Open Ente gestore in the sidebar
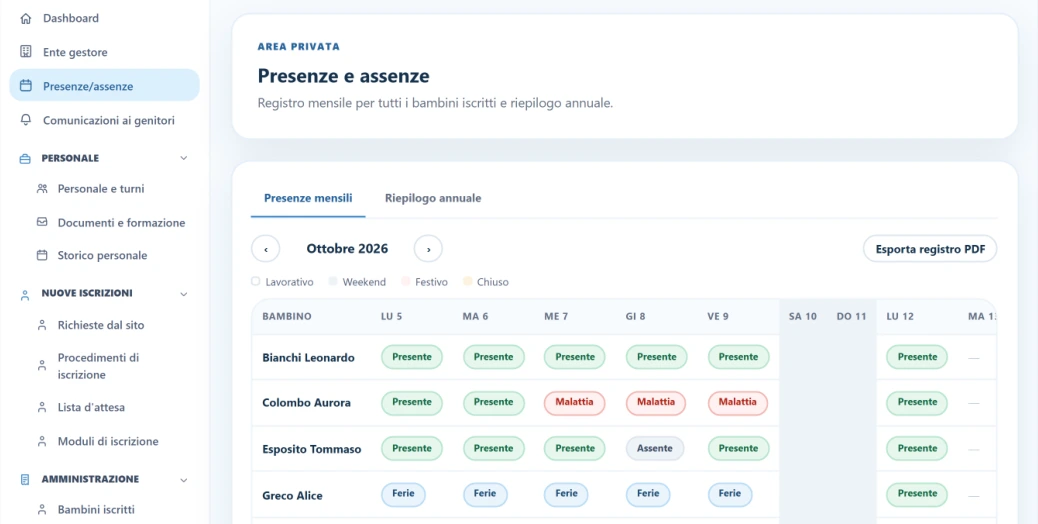The width and height of the screenshot is (1038, 524). coord(105,52)
